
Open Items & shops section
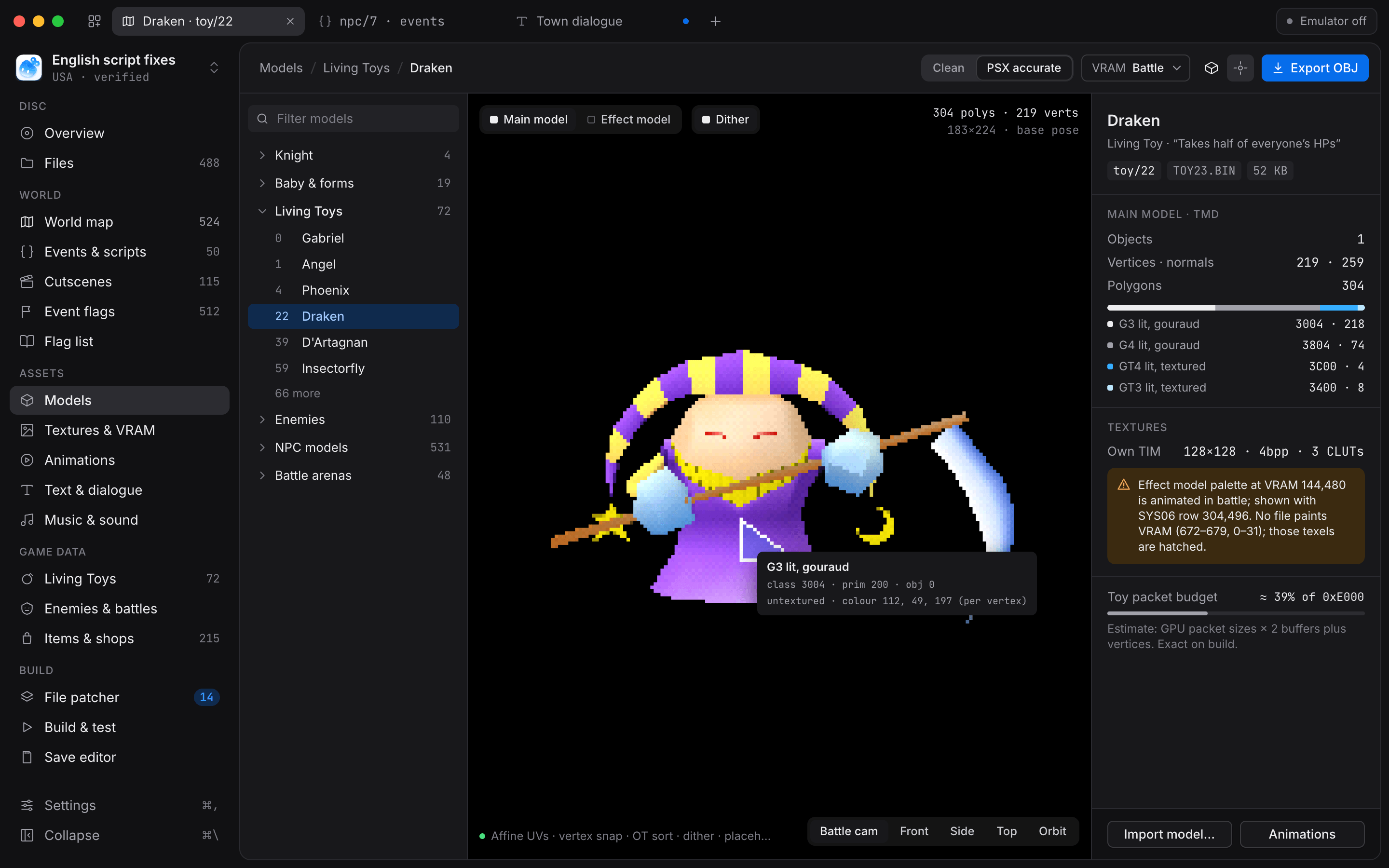coord(120,638)
